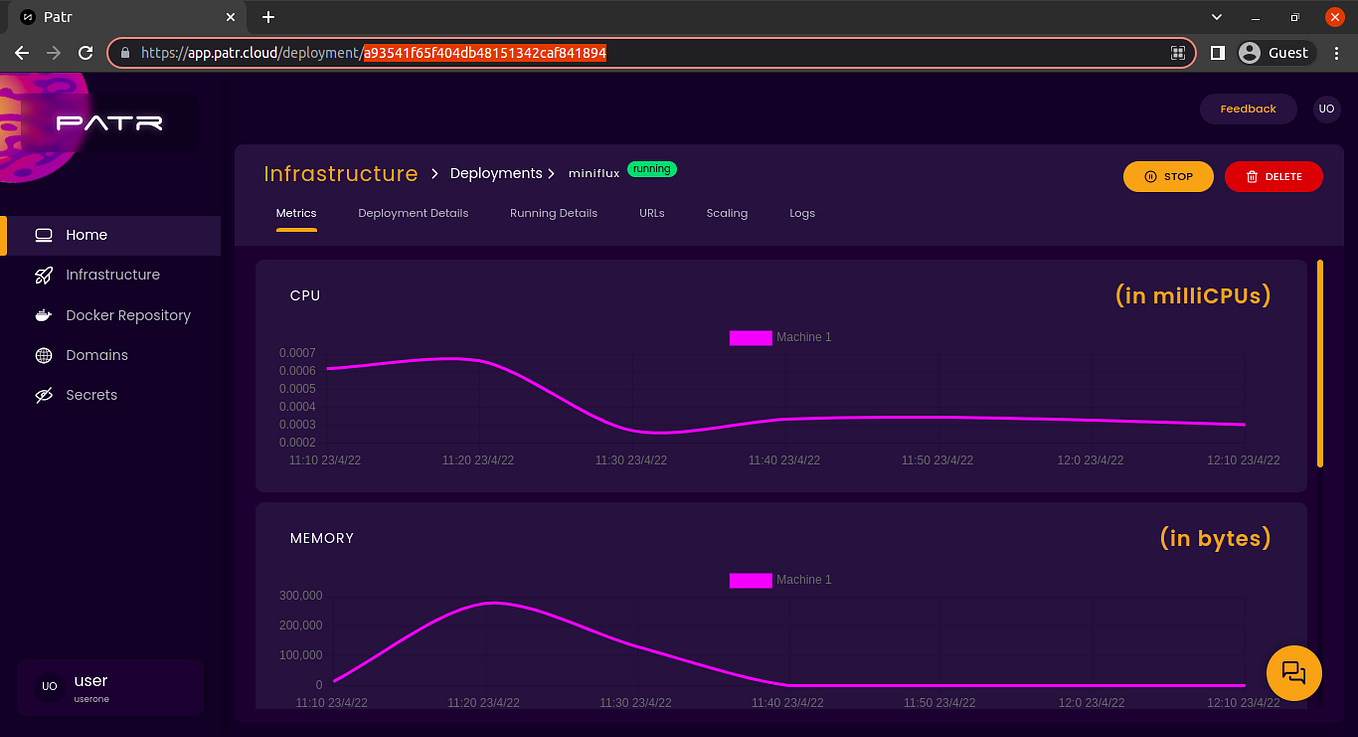Click the Docker Repository whale icon
Image resolution: width=1358 pixels, height=737 pixels.
tap(43, 314)
